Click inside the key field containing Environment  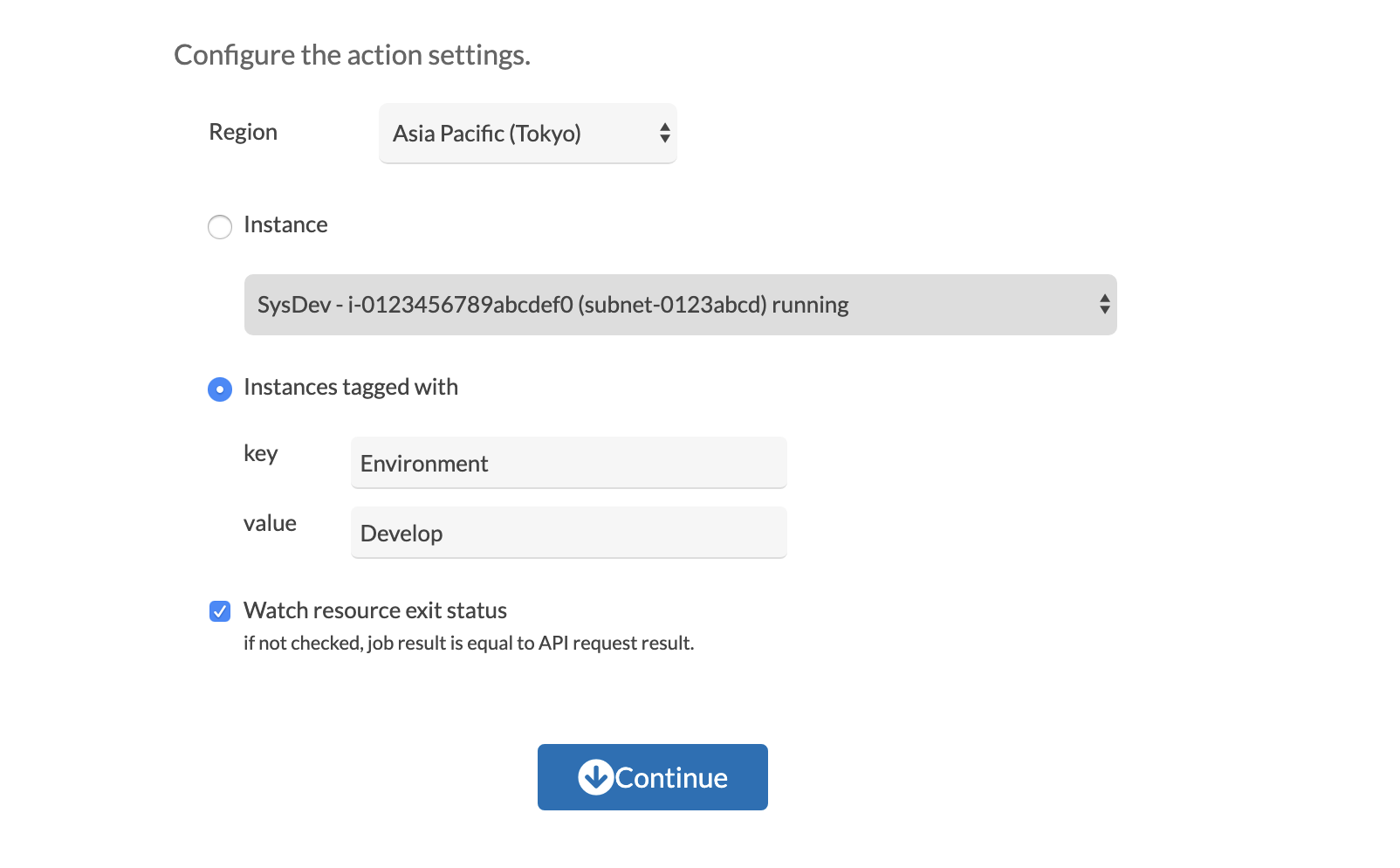tap(567, 463)
